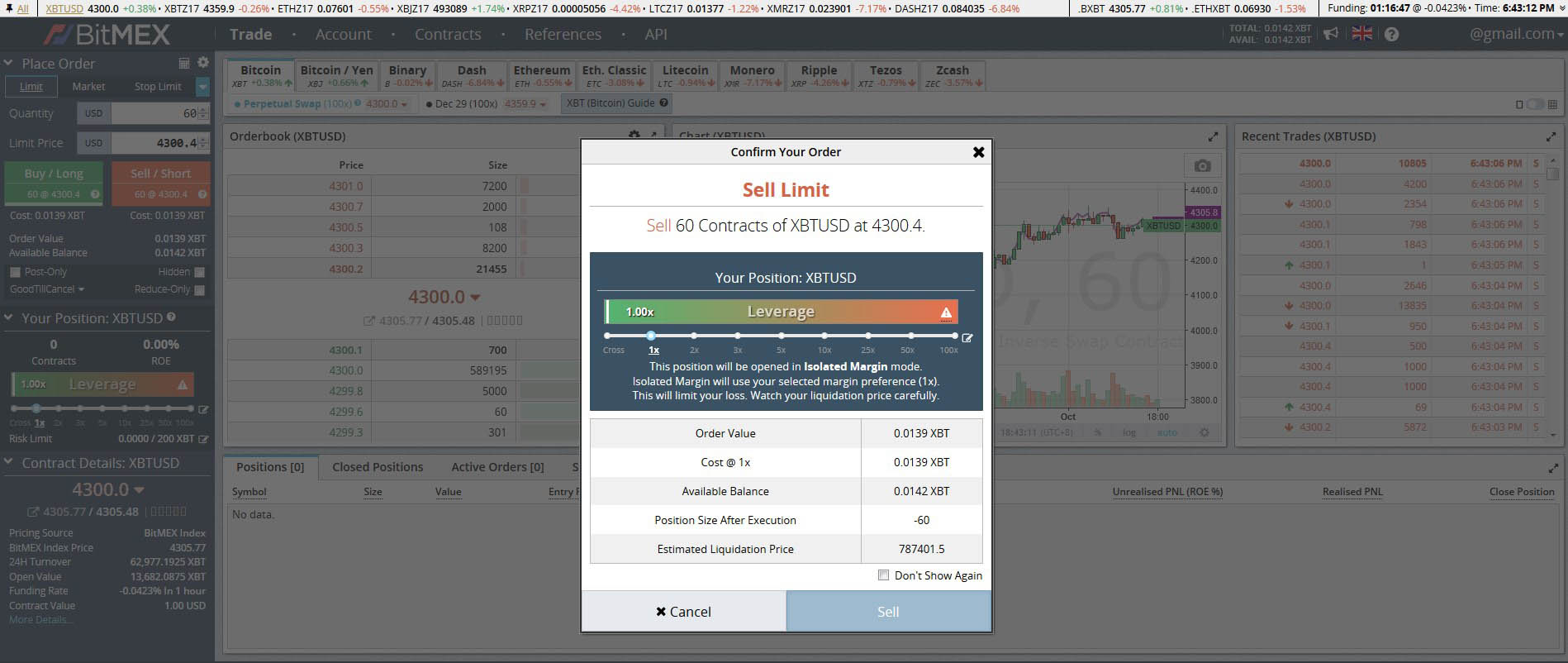Collapse Contract Details: XBTUSD section
The height and width of the screenshot is (663, 1568).
click(8, 462)
